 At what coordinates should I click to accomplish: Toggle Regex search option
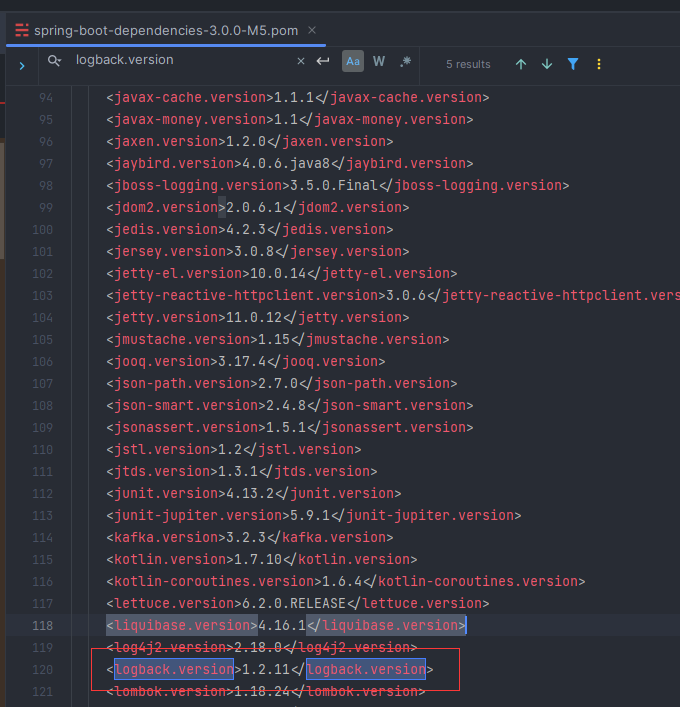pyautogui.click(x=405, y=61)
